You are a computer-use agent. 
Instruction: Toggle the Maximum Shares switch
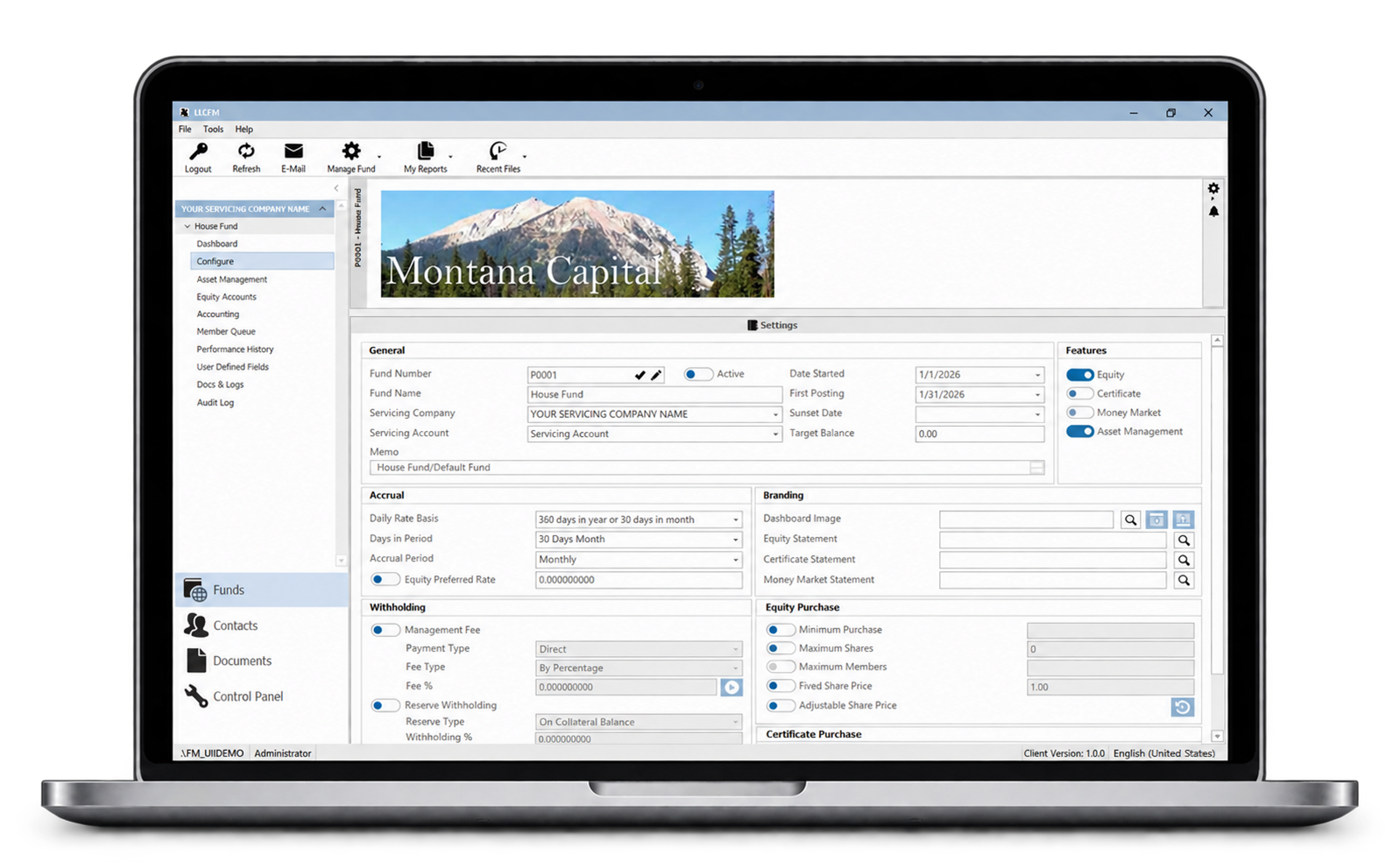pos(780,649)
